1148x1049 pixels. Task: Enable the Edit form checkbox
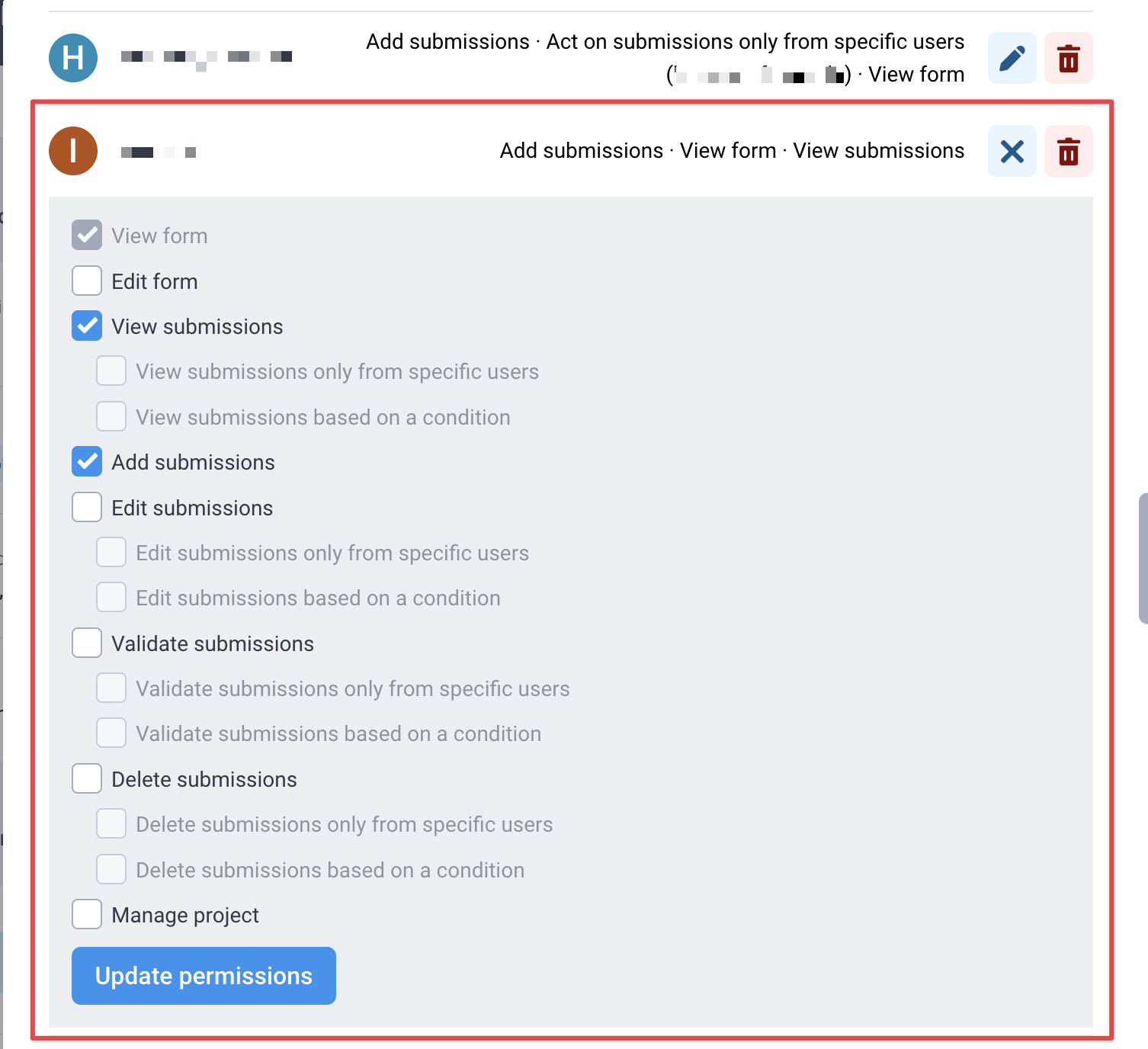87,281
